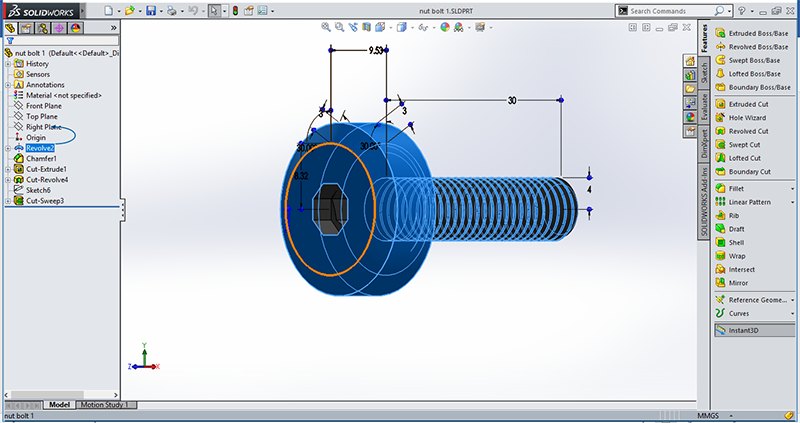Screen dimensions: 800x423
Task: Select the Model tab at bottom
Action: (x=60, y=405)
